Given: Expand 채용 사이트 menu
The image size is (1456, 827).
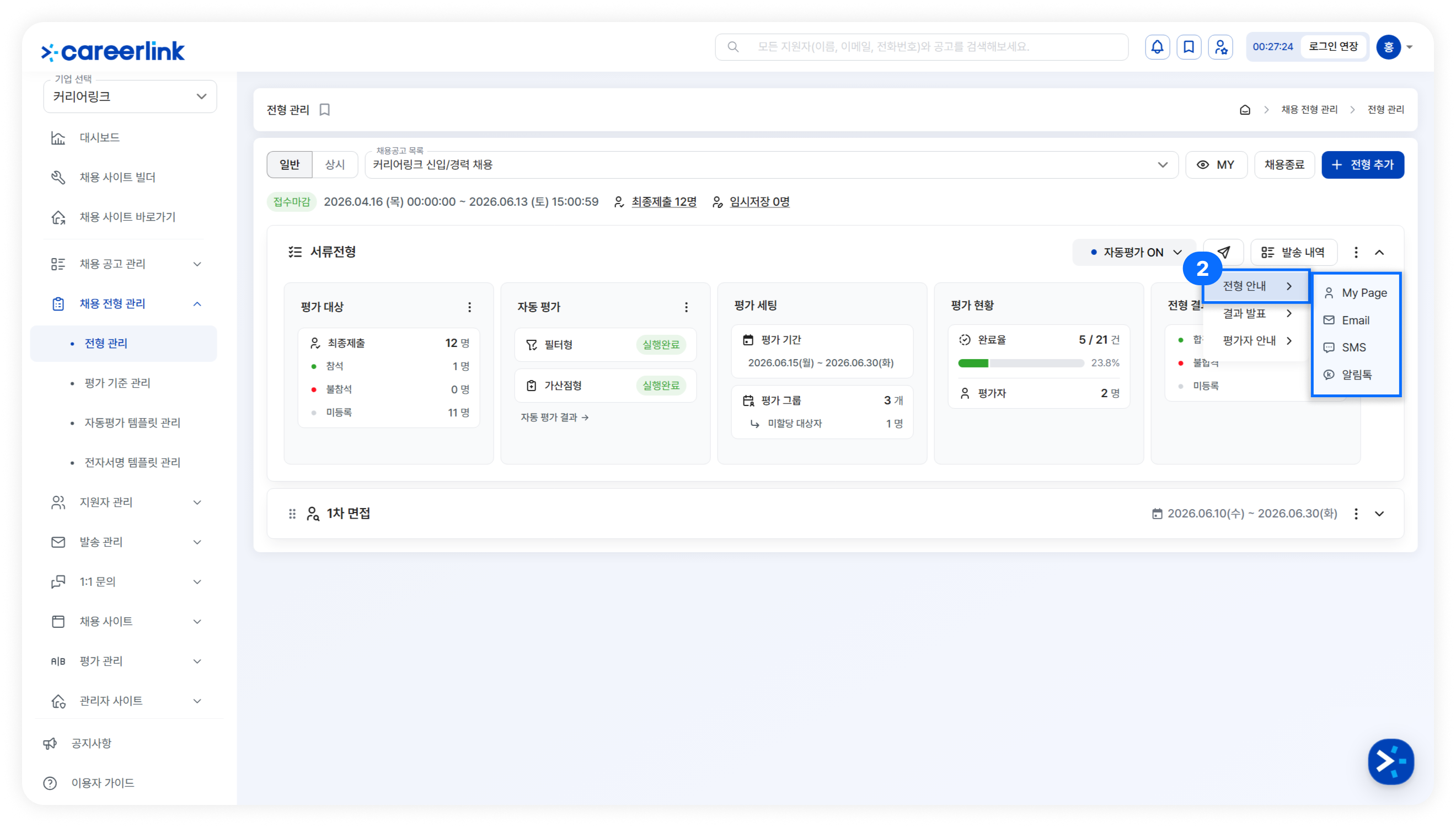Looking at the screenshot, I should pyautogui.click(x=124, y=621).
